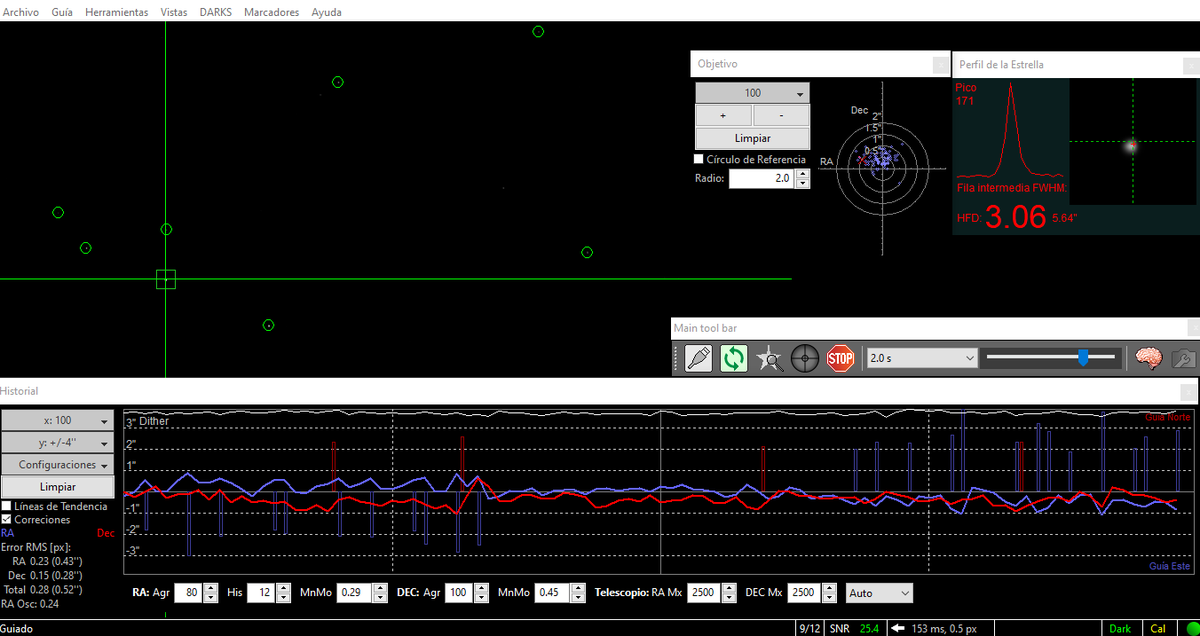Viewport: 1200px width, 636px height.
Task: Click the DEC MnMo value field
Action: tap(550, 593)
